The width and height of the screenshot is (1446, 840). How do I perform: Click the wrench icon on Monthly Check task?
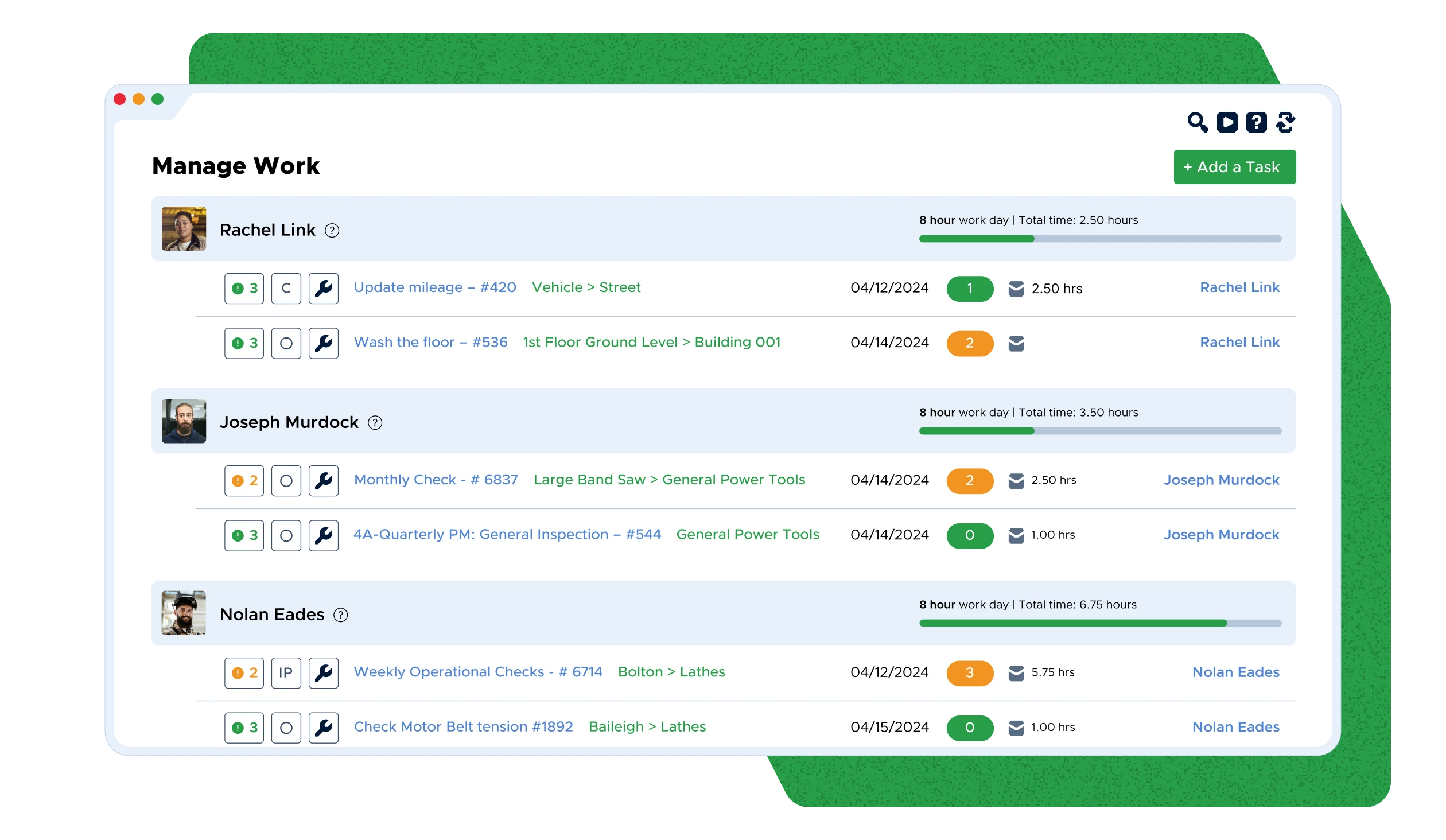point(324,481)
